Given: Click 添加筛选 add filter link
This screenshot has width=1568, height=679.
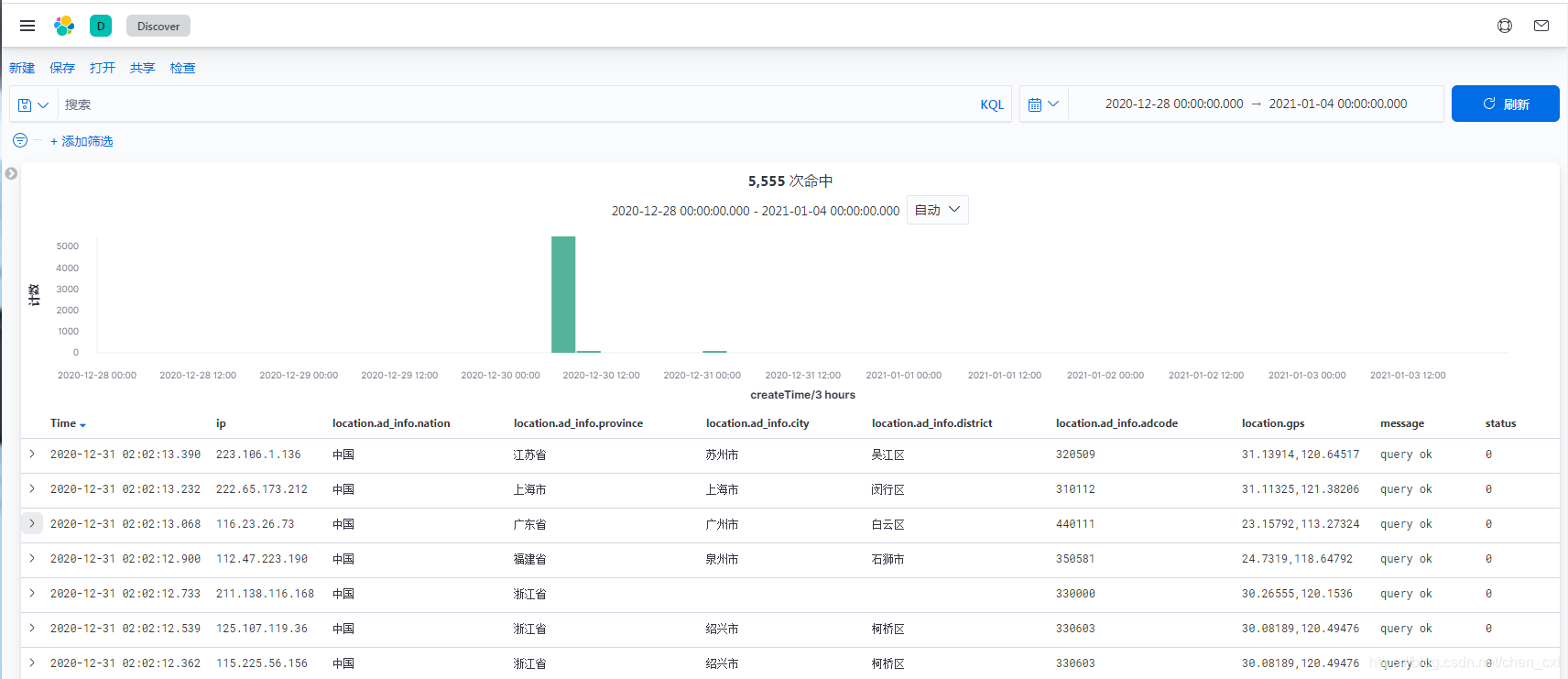Looking at the screenshot, I should [x=82, y=141].
